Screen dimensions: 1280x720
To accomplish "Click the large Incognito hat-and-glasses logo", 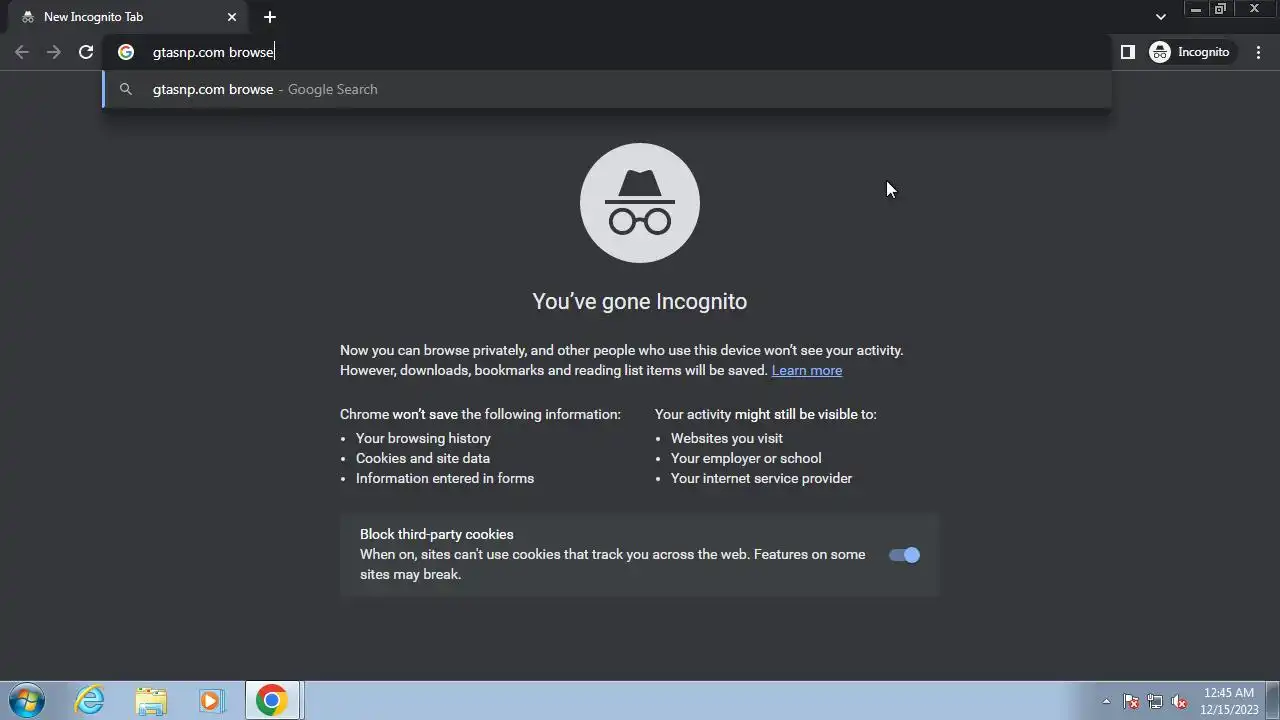I will pos(640,203).
